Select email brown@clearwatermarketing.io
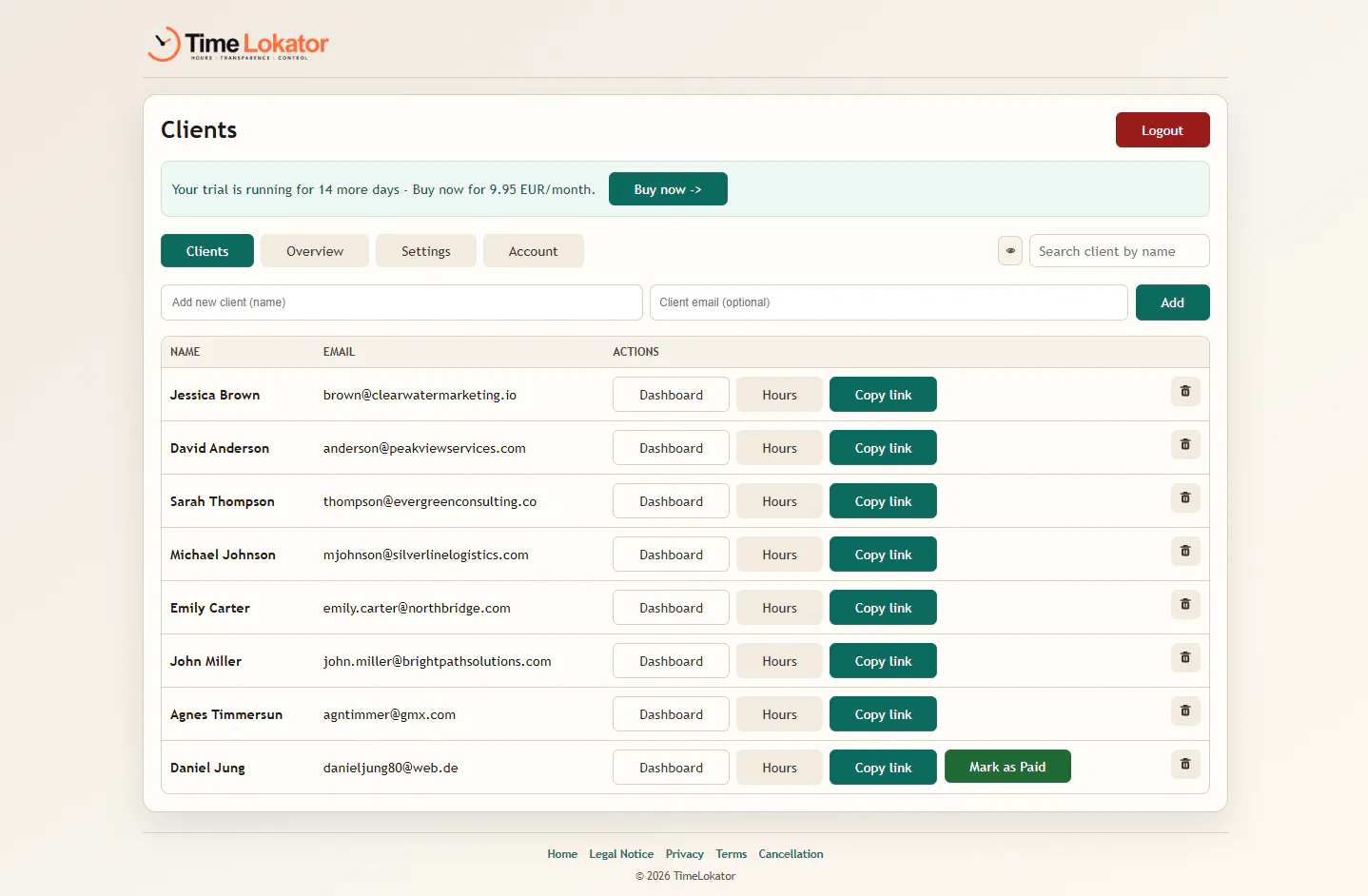Screen dimensions: 1368x896 pyautogui.click(x=420, y=395)
